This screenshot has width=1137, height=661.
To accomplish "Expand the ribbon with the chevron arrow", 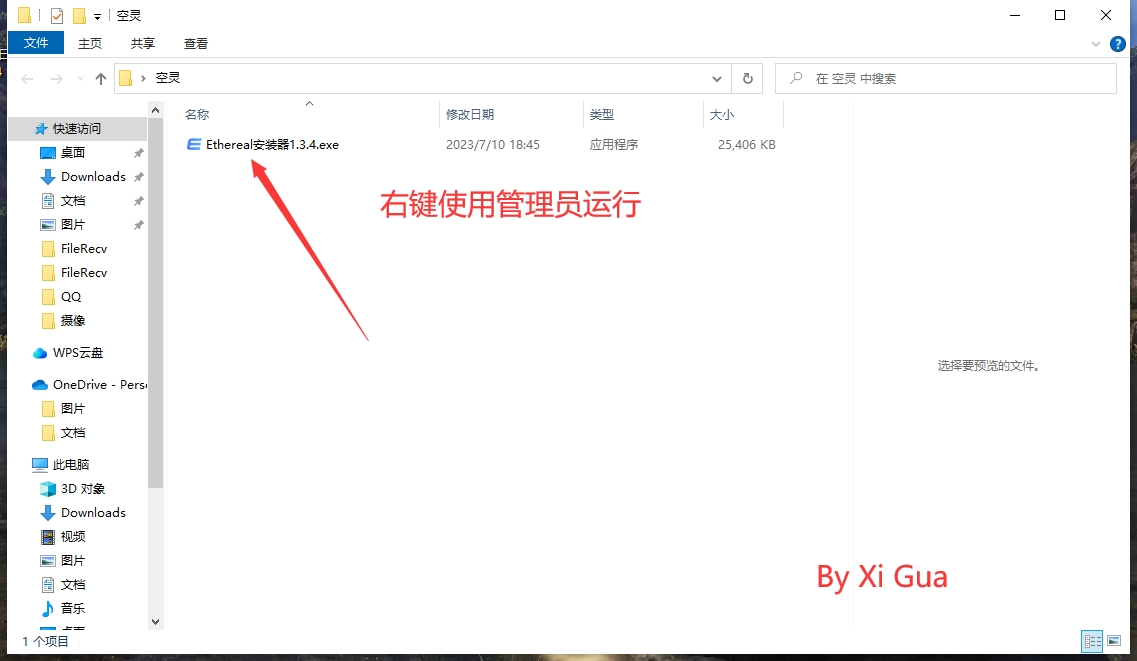I will 1097,44.
